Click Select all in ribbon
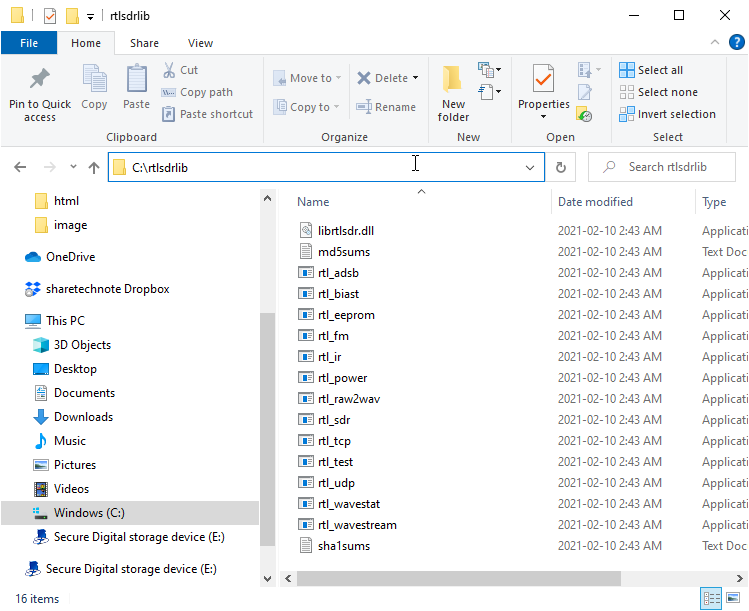 651,70
